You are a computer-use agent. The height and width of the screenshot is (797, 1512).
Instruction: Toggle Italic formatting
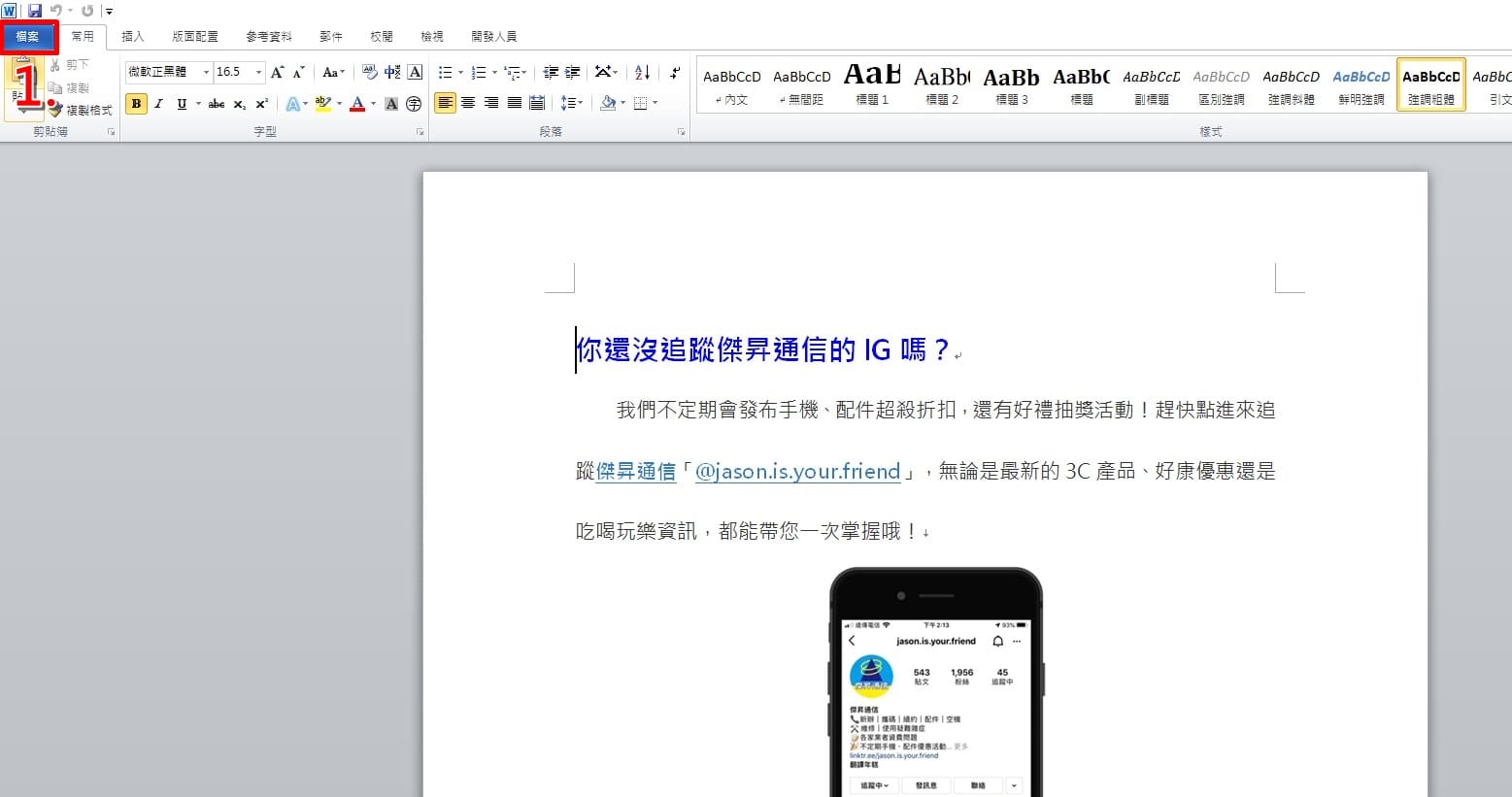point(158,104)
